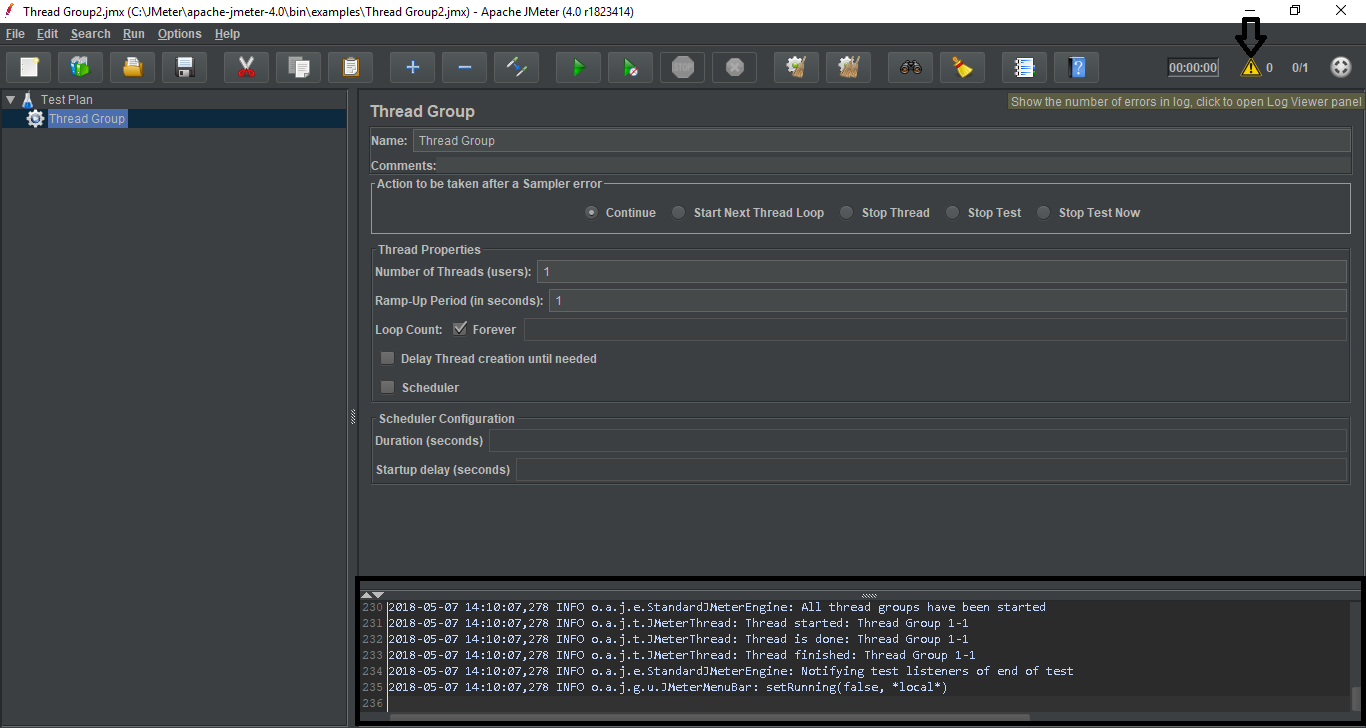Click the Save test plan icon
Viewport: 1366px width, 728px height.
click(184, 68)
